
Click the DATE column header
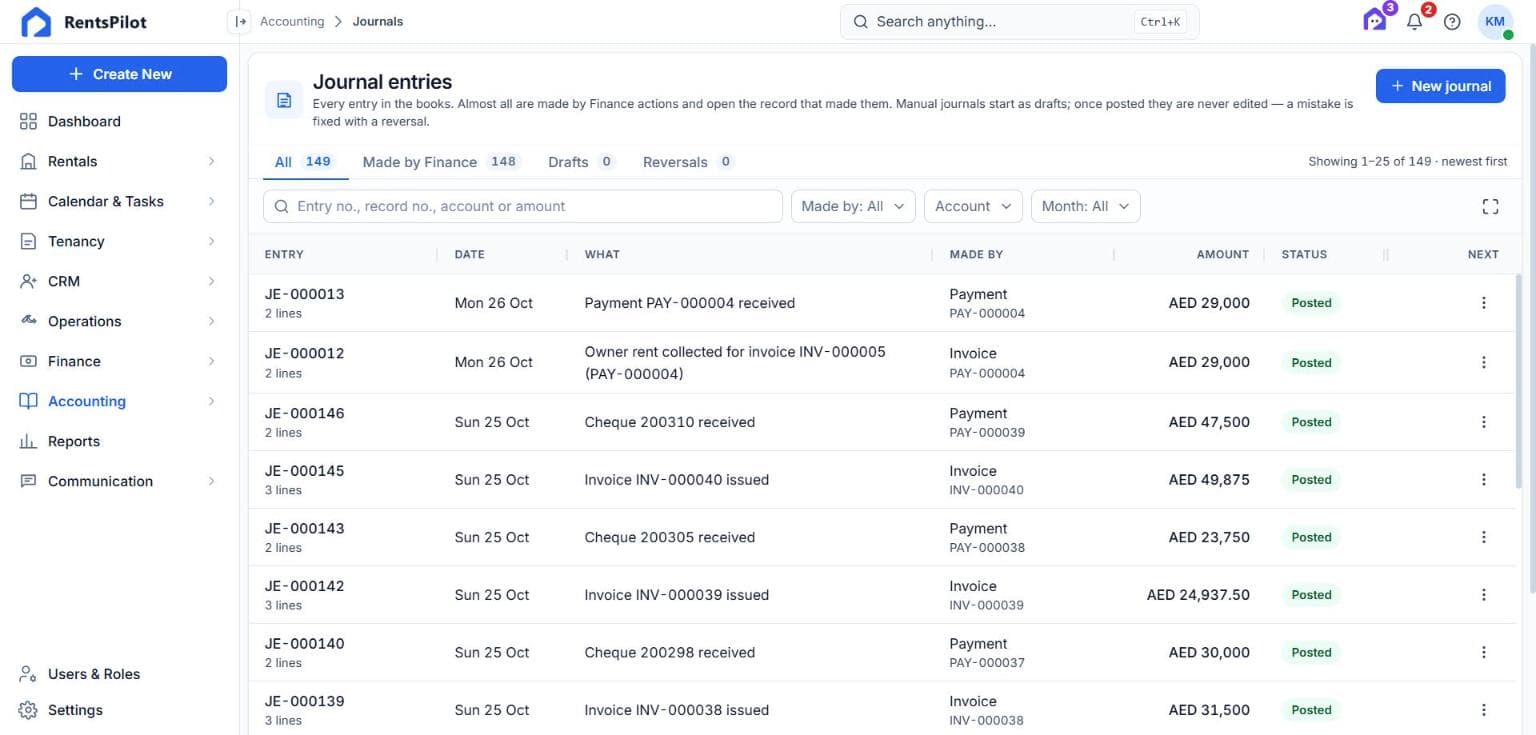coord(469,254)
